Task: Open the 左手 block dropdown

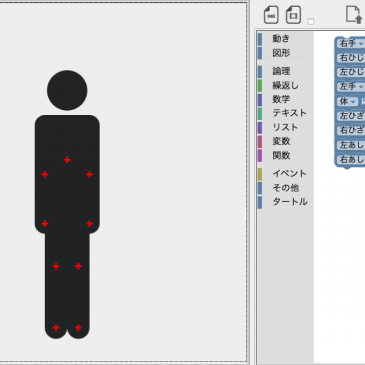Action: pyautogui.click(x=351, y=87)
